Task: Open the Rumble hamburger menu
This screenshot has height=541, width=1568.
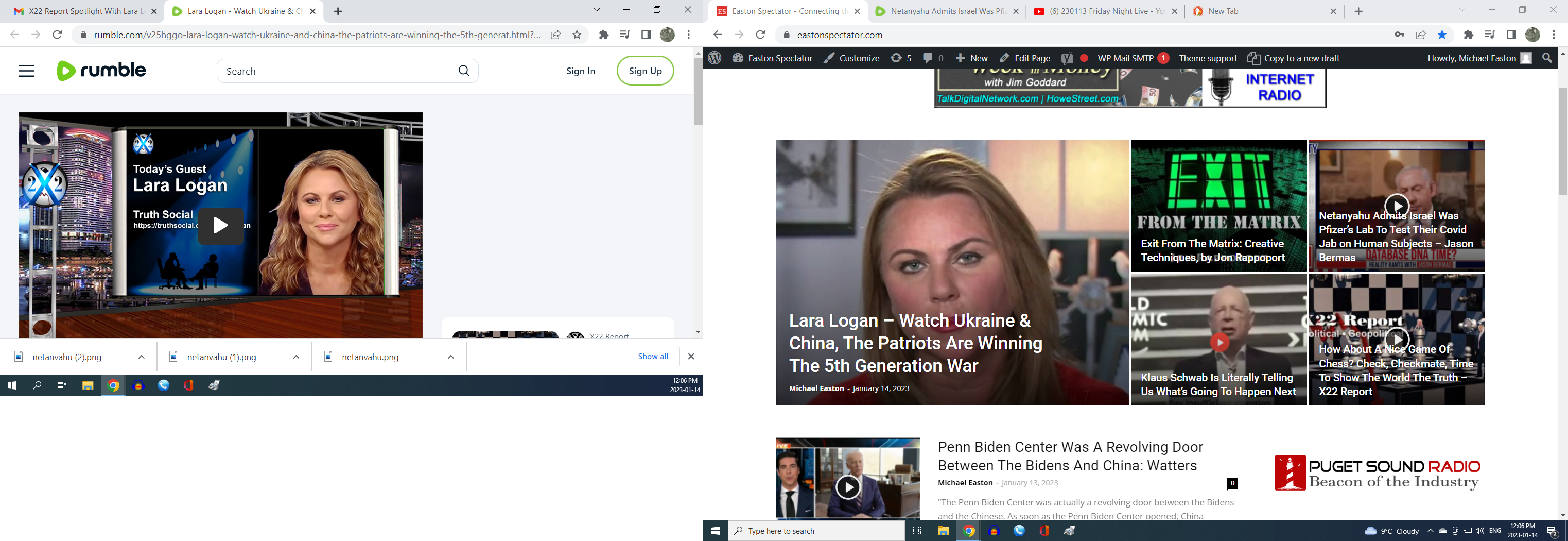Action: (26, 71)
